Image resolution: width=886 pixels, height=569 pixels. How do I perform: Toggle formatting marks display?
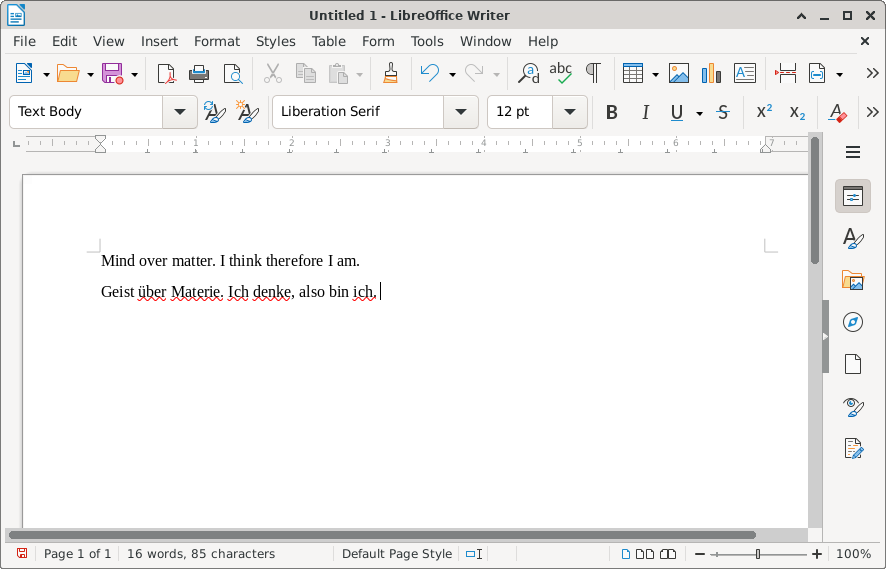(593, 73)
